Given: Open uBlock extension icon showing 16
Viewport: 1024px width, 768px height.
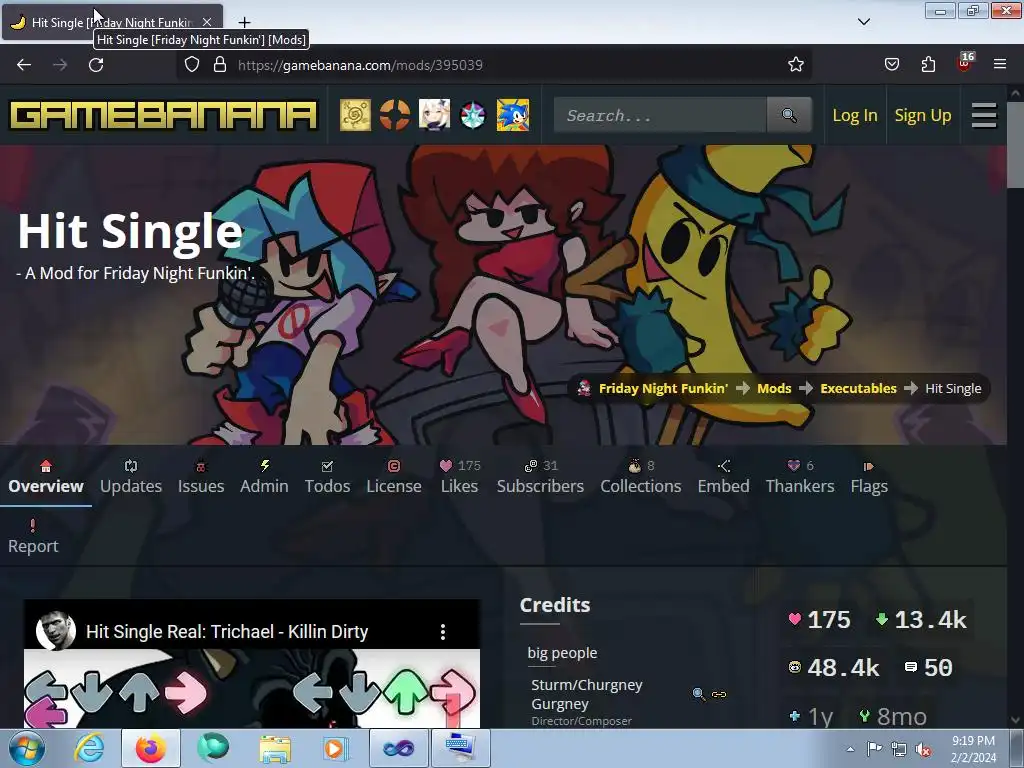Looking at the screenshot, I should coord(965,62).
